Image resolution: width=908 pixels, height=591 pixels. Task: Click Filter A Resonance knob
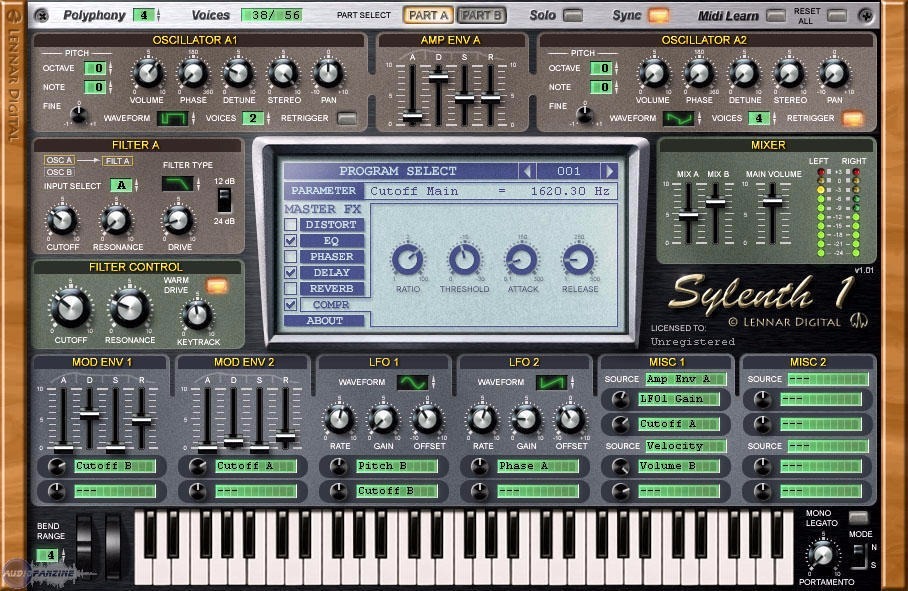[116, 221]
